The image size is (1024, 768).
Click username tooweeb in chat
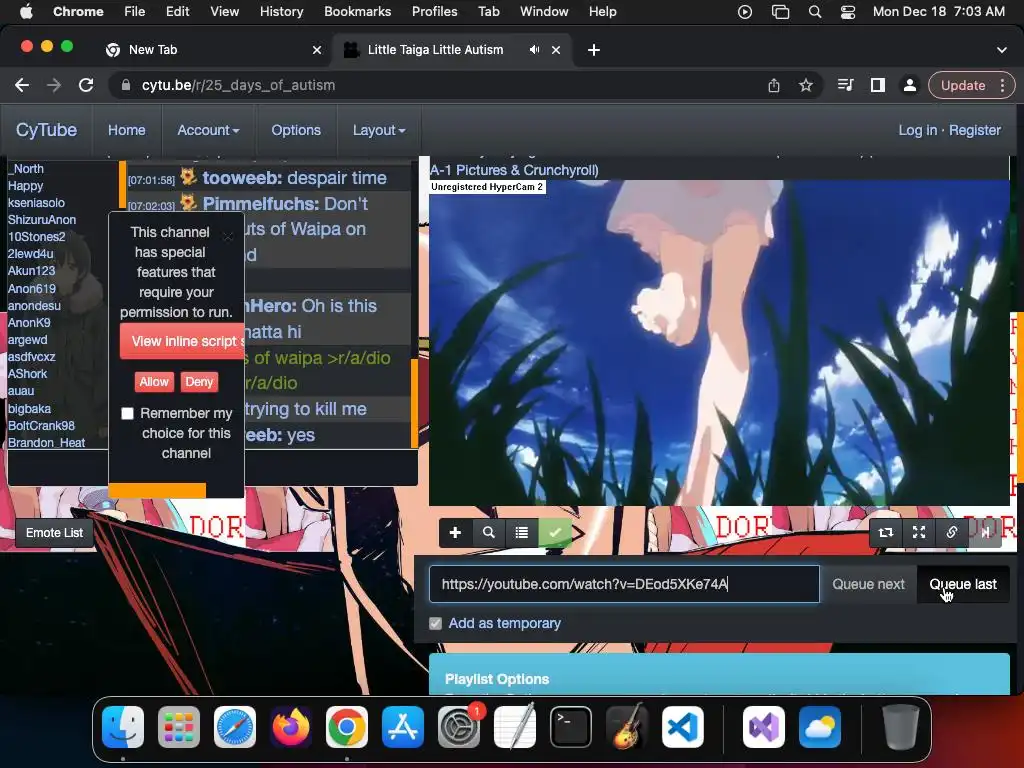coord(242,178)
